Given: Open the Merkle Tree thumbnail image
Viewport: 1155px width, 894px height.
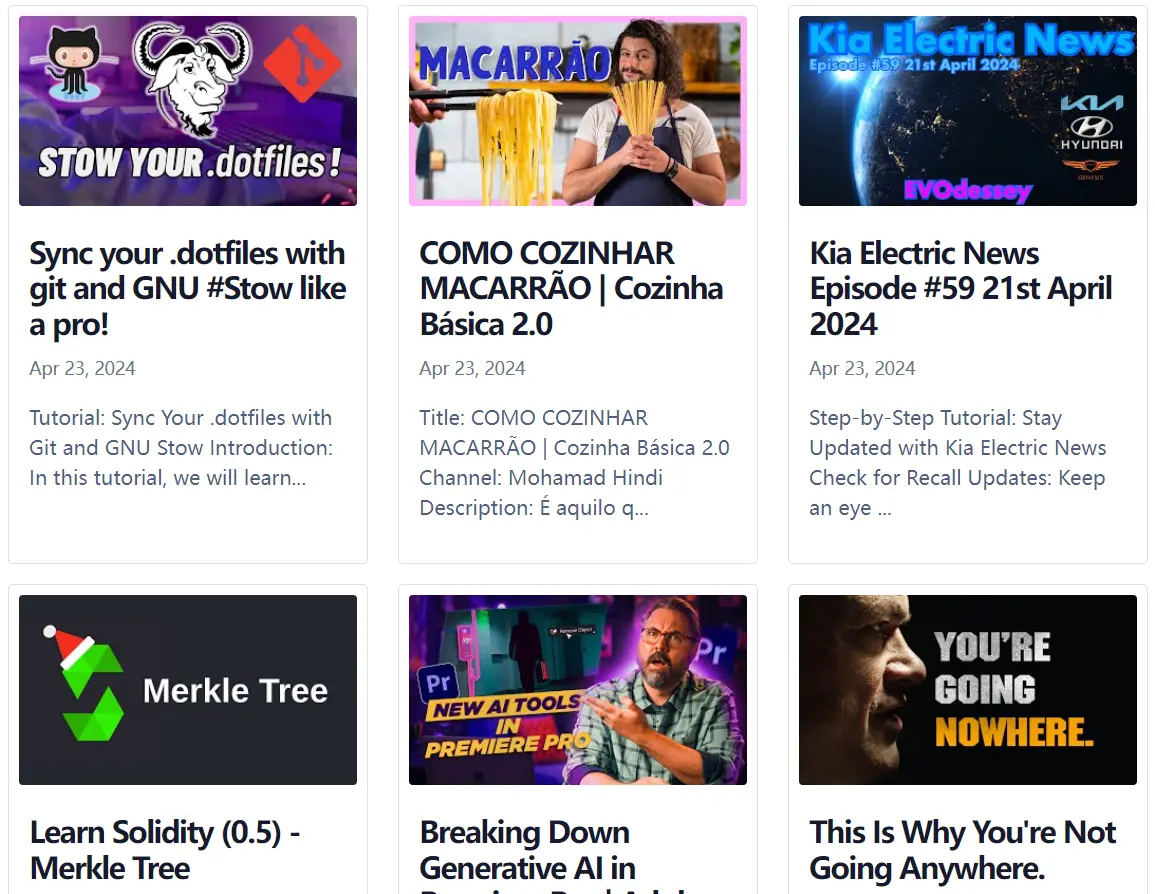Looking at the screenshot, I should coord(188,690).
